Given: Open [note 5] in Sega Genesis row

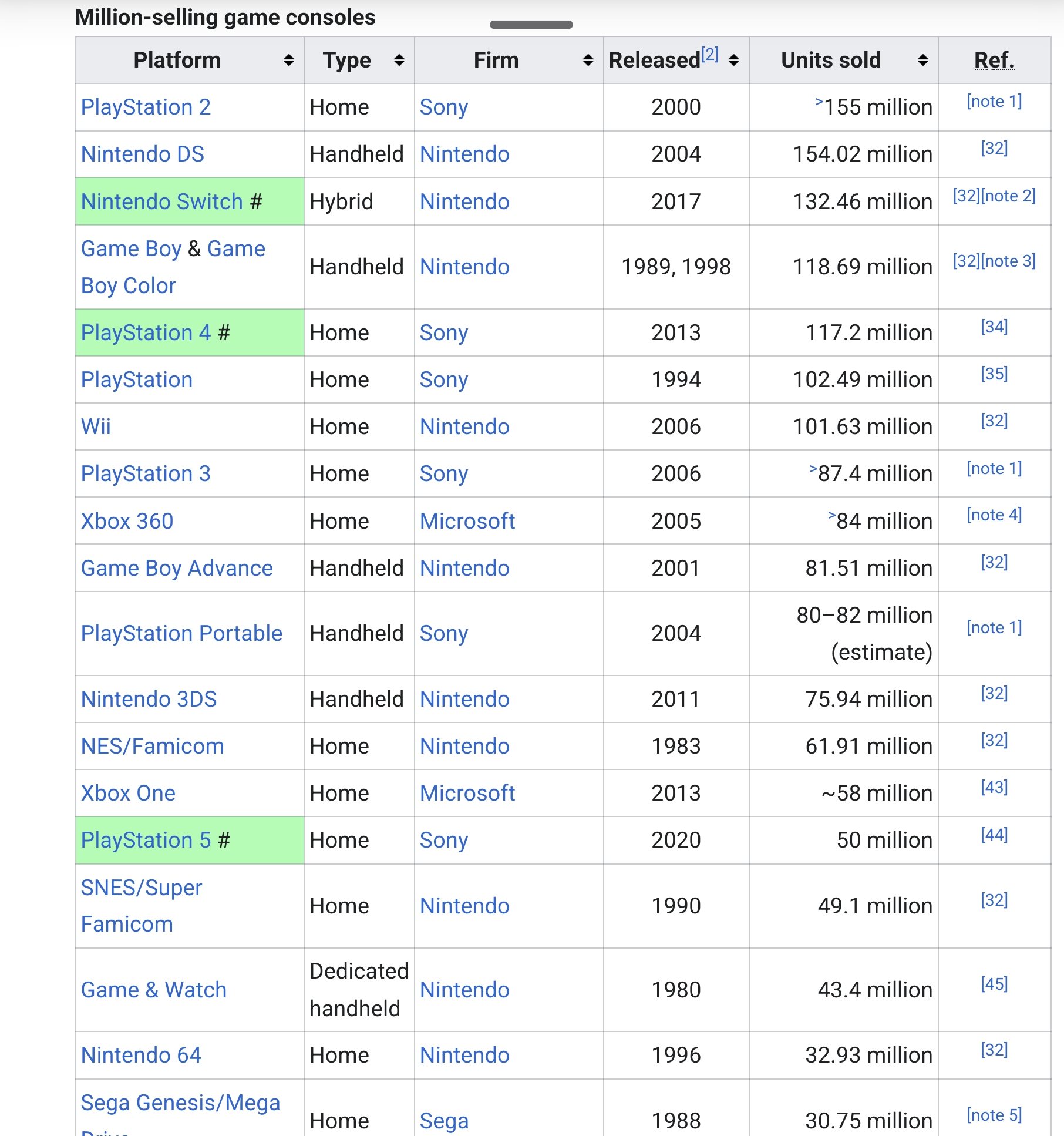Looking at the screenshot, I should (994, 1115).
